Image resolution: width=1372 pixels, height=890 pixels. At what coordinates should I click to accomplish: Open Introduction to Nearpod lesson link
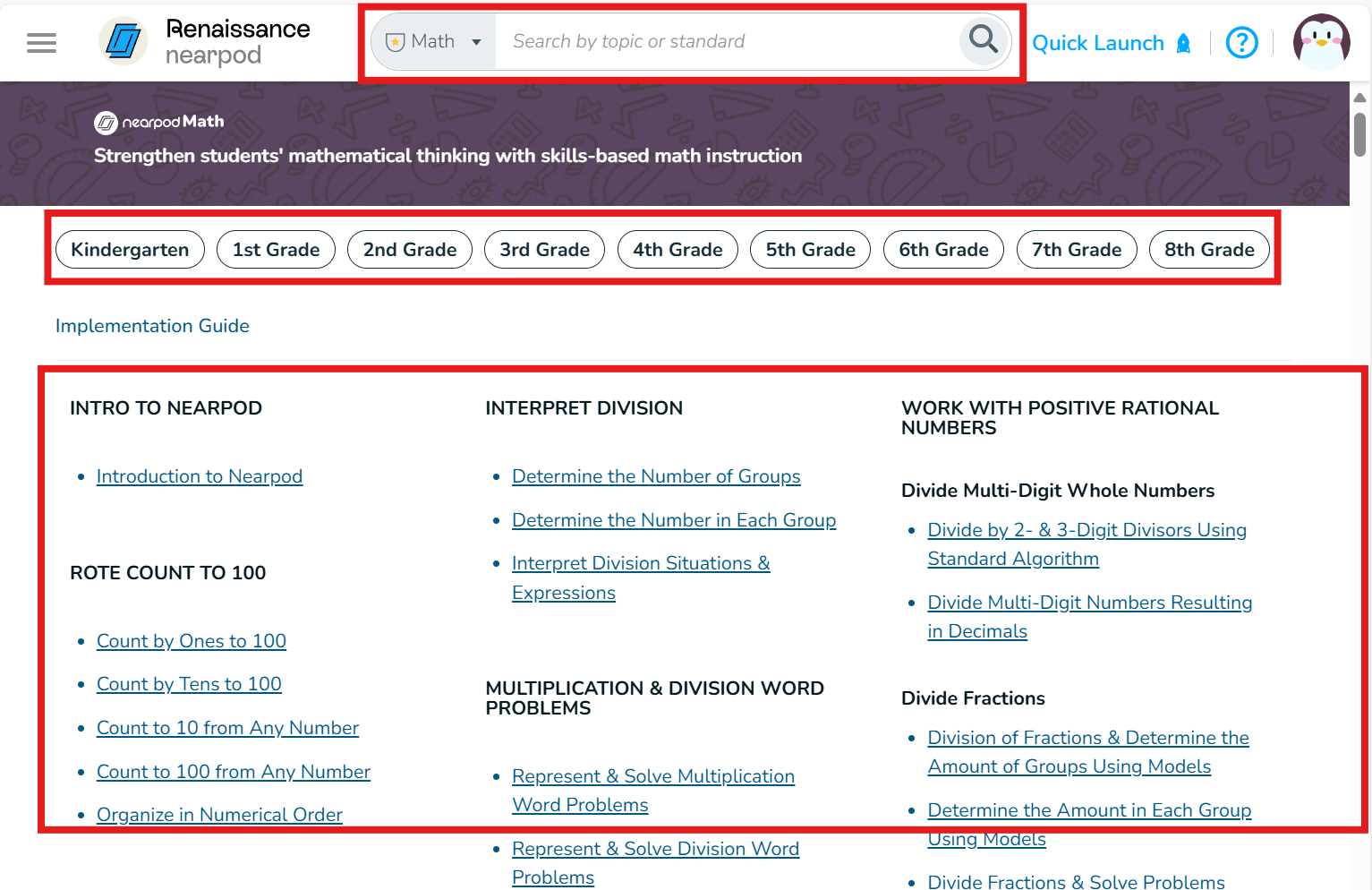pyautogui.click(x=200, y=476)
